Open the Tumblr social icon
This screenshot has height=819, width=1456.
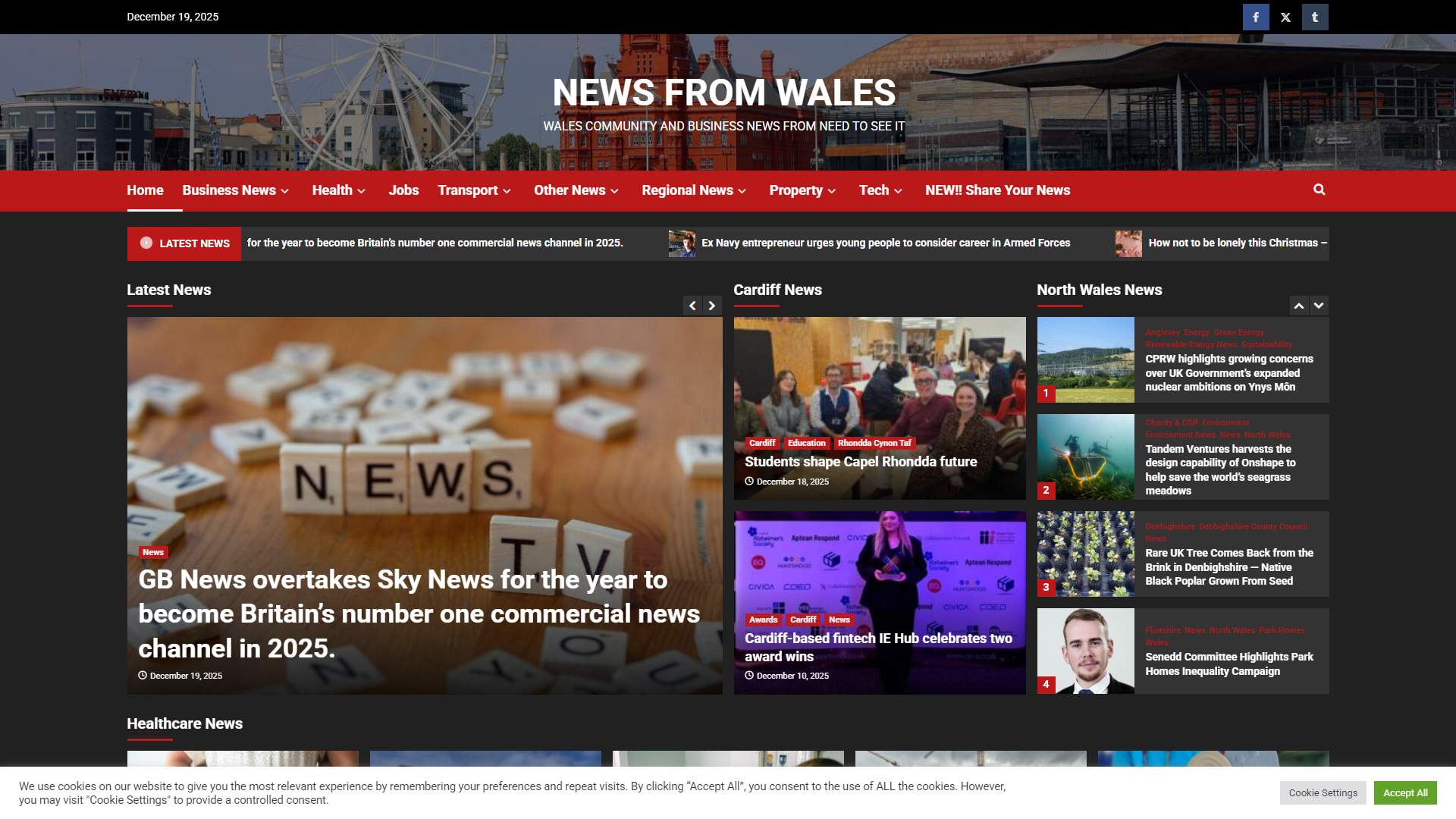click(1315, 16)
